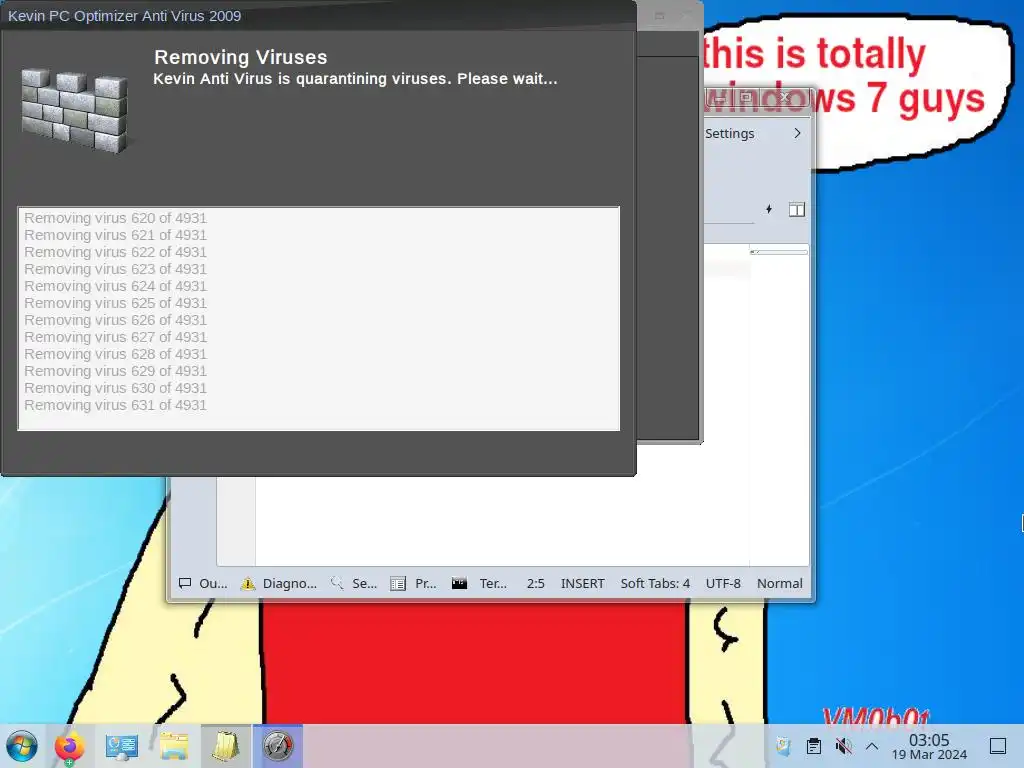Click the Kevin PC Optimizer title bar
1024x768 pixels.
tap(319, 15)
